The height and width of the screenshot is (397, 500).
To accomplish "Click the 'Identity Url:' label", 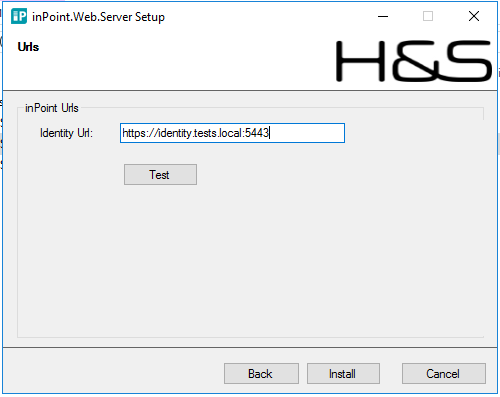I will click(x=66, y=133).
